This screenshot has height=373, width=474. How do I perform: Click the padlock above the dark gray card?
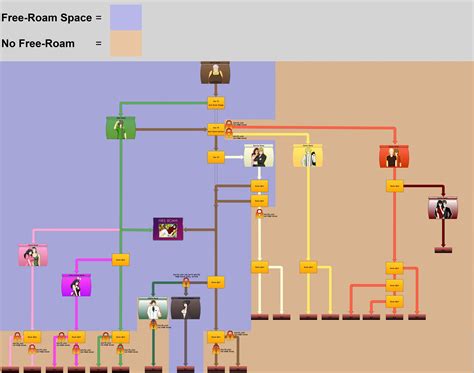tap(186, 283)
